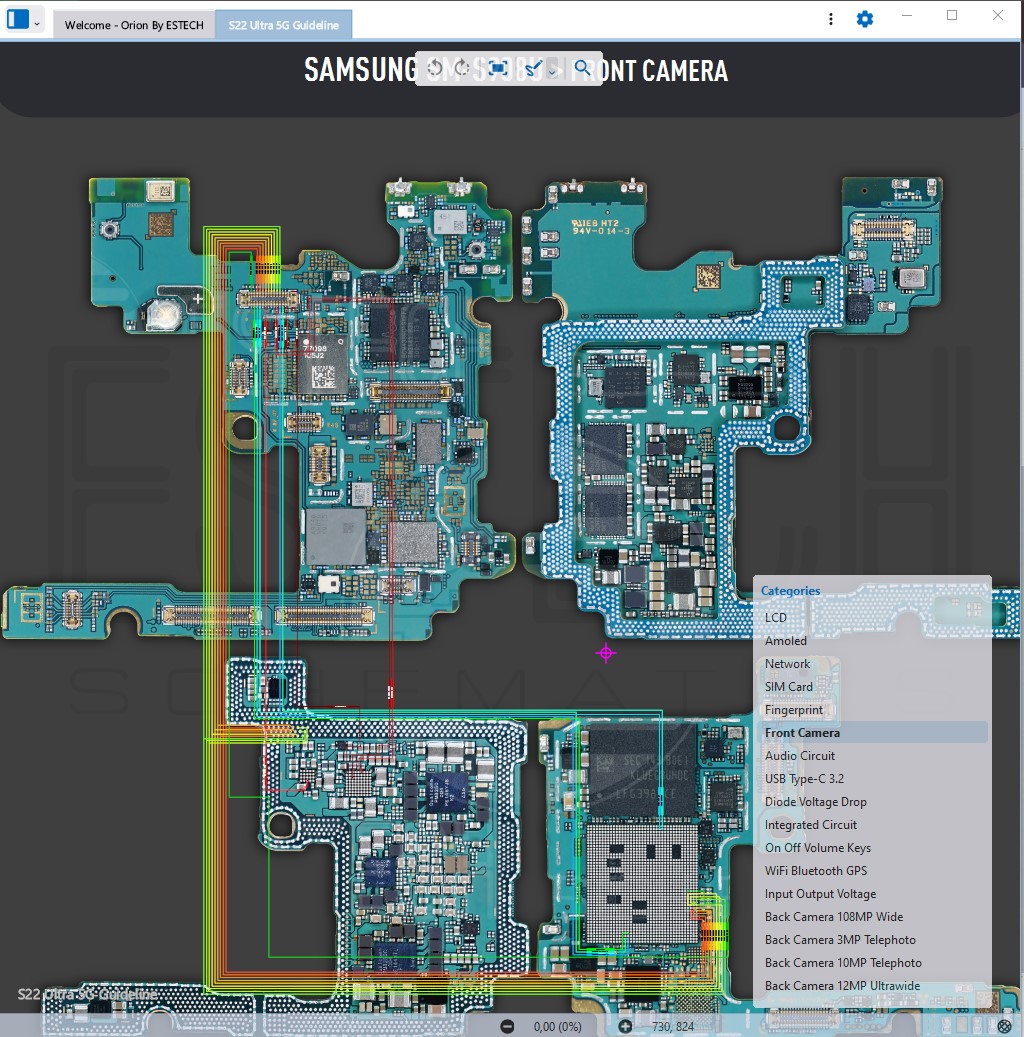
Task: Open settings with the gear icon
Action: [865, 19]
